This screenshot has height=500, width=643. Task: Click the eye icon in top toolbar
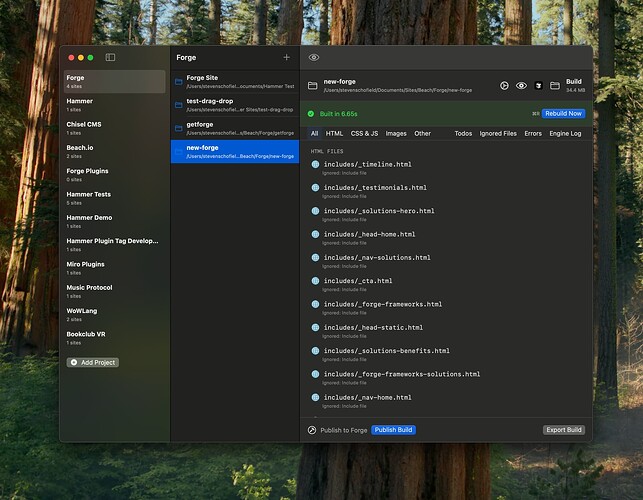[314, 57]
